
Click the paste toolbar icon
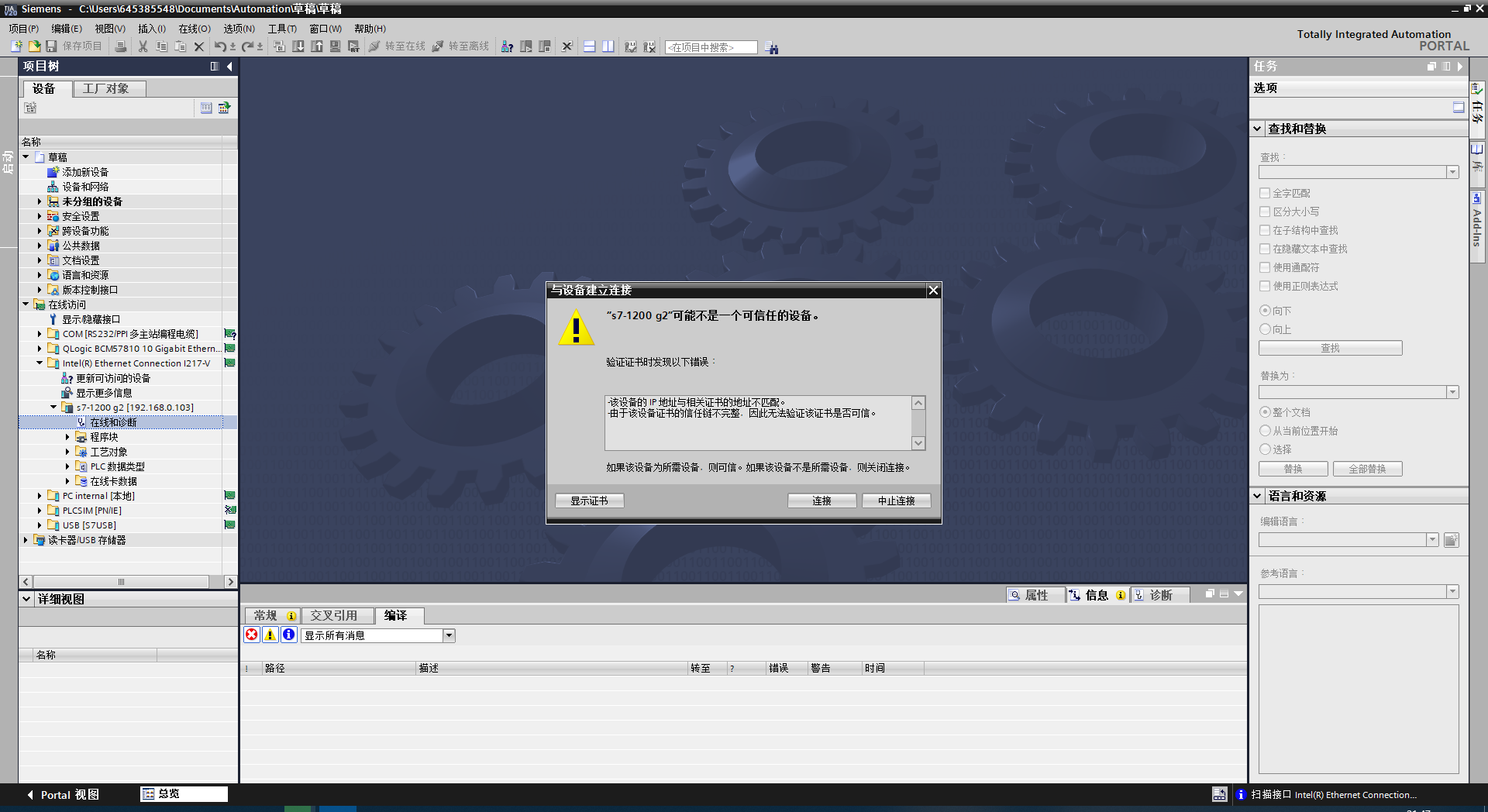pos(181,46)
